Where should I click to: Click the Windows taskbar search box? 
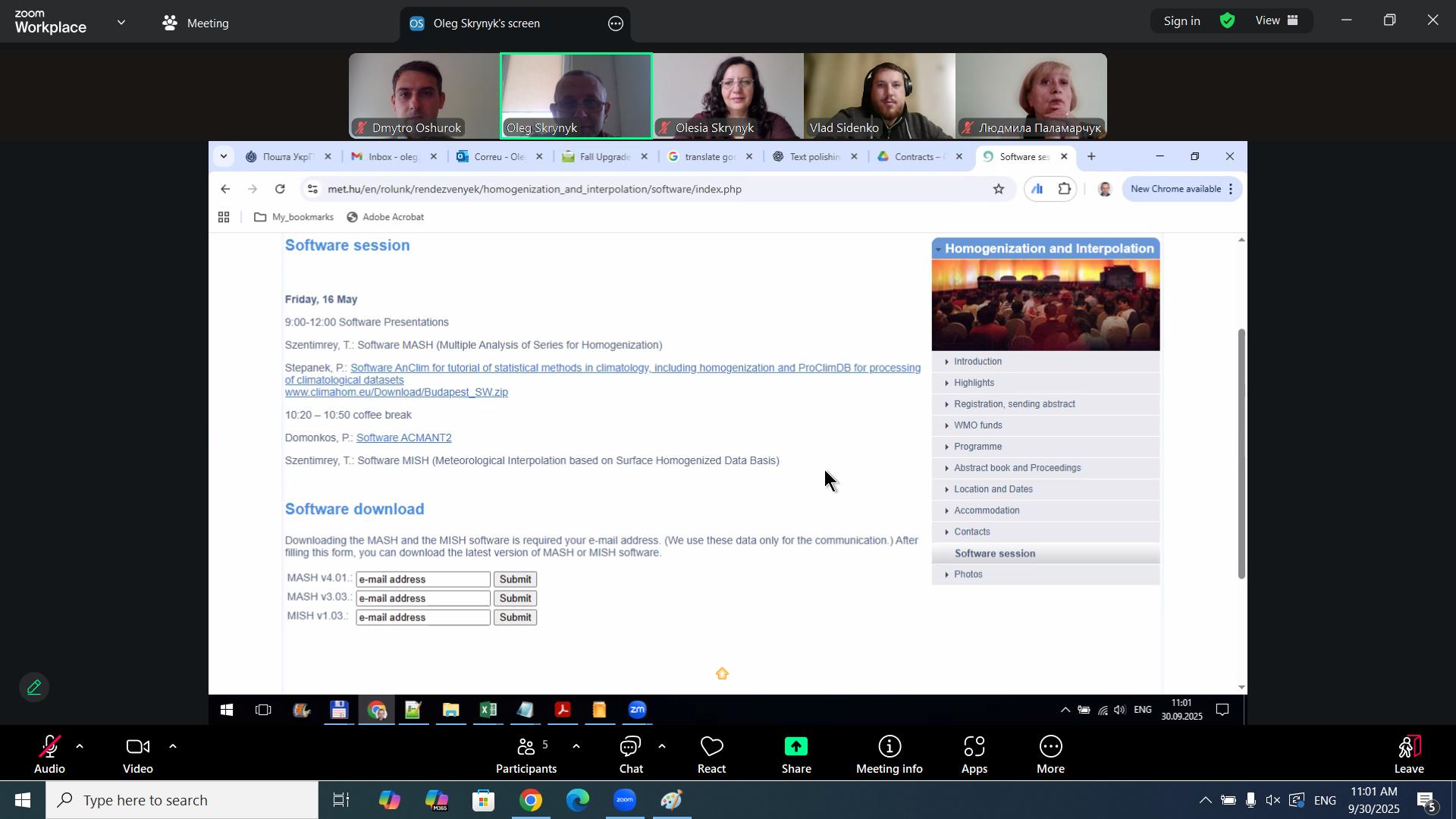coord(182,800)
